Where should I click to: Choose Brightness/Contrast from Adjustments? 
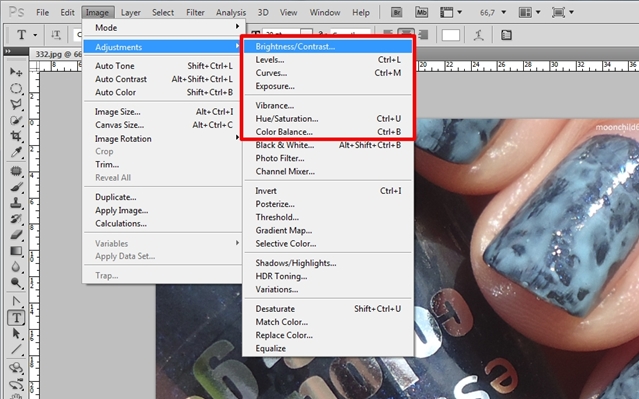pos(328,46)
